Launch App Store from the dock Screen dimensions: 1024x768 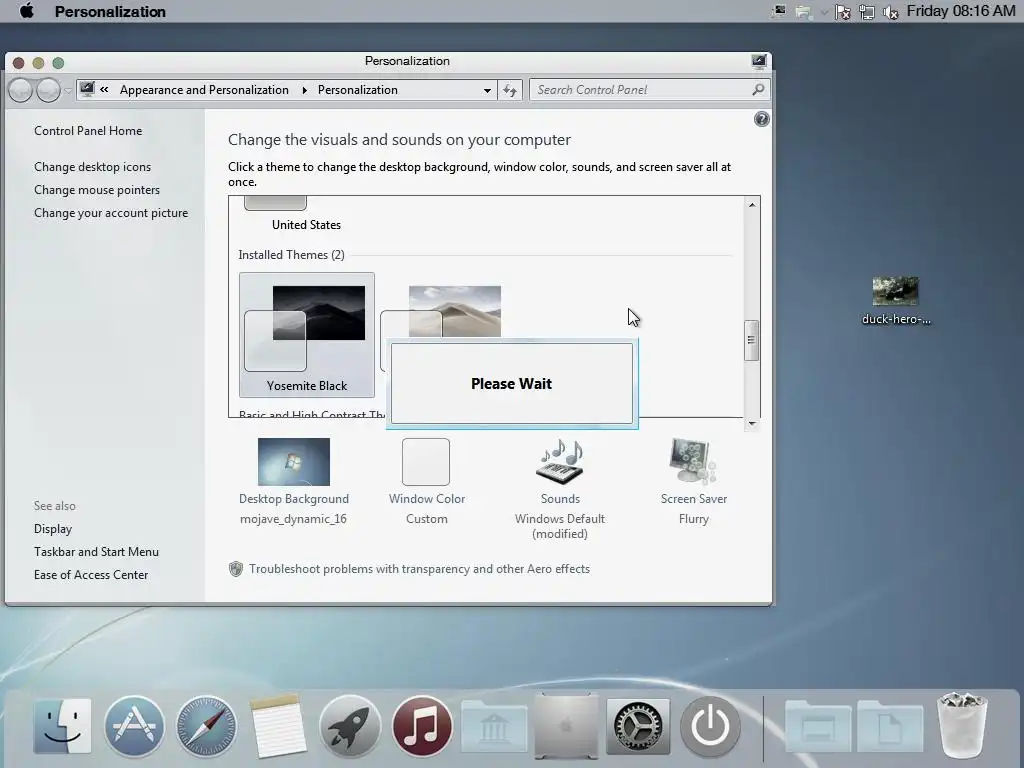pos(134,726)
